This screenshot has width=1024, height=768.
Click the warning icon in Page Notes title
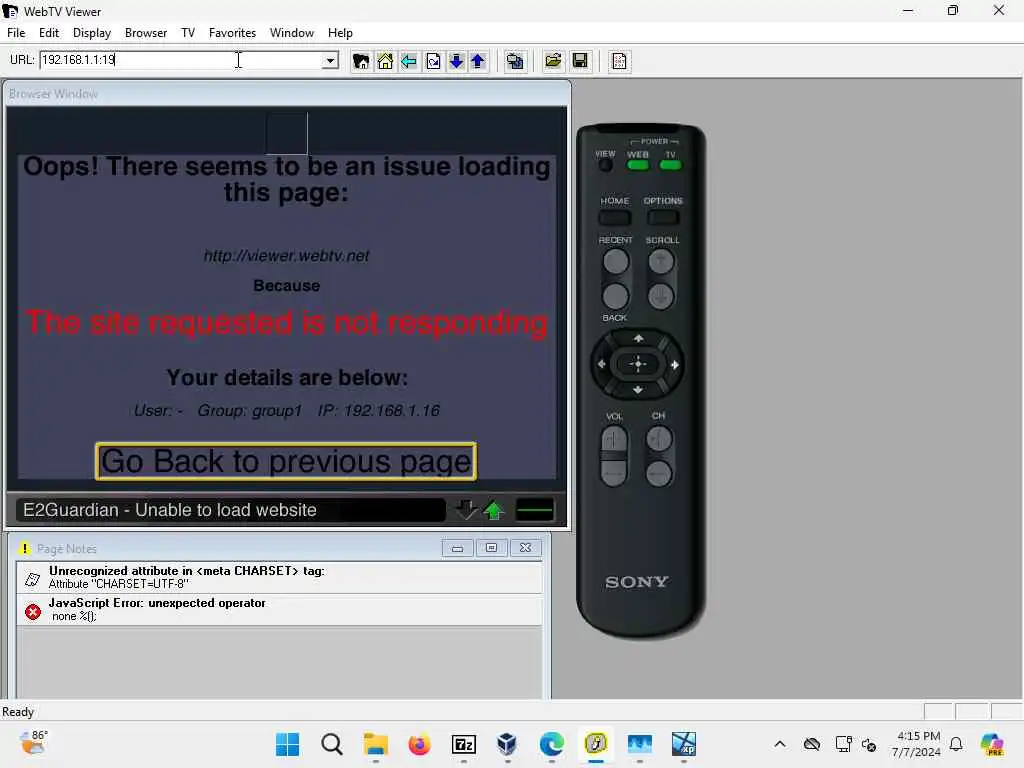click(x=24, y=548)
